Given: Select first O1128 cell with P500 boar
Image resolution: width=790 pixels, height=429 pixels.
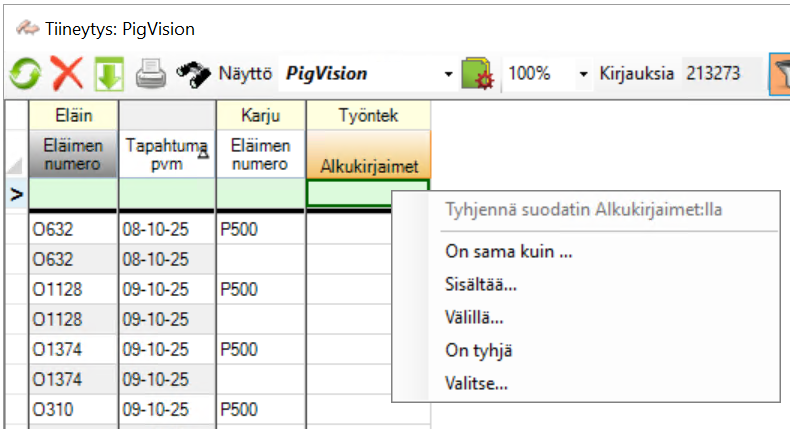Looking at the screenshot, I should pyautogui.click(x=74, y=289).
